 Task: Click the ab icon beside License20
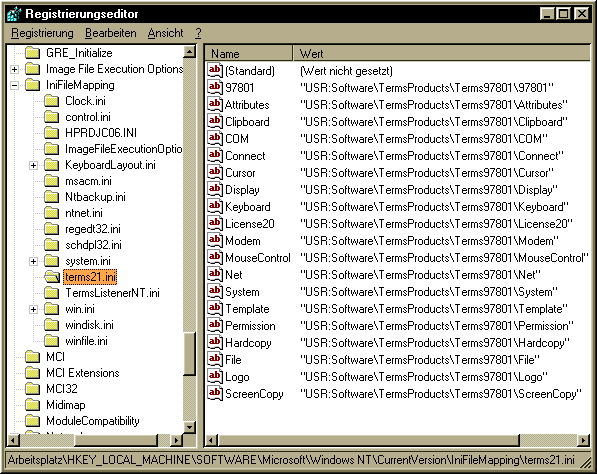pyautogui.click(x=215, y=223)
